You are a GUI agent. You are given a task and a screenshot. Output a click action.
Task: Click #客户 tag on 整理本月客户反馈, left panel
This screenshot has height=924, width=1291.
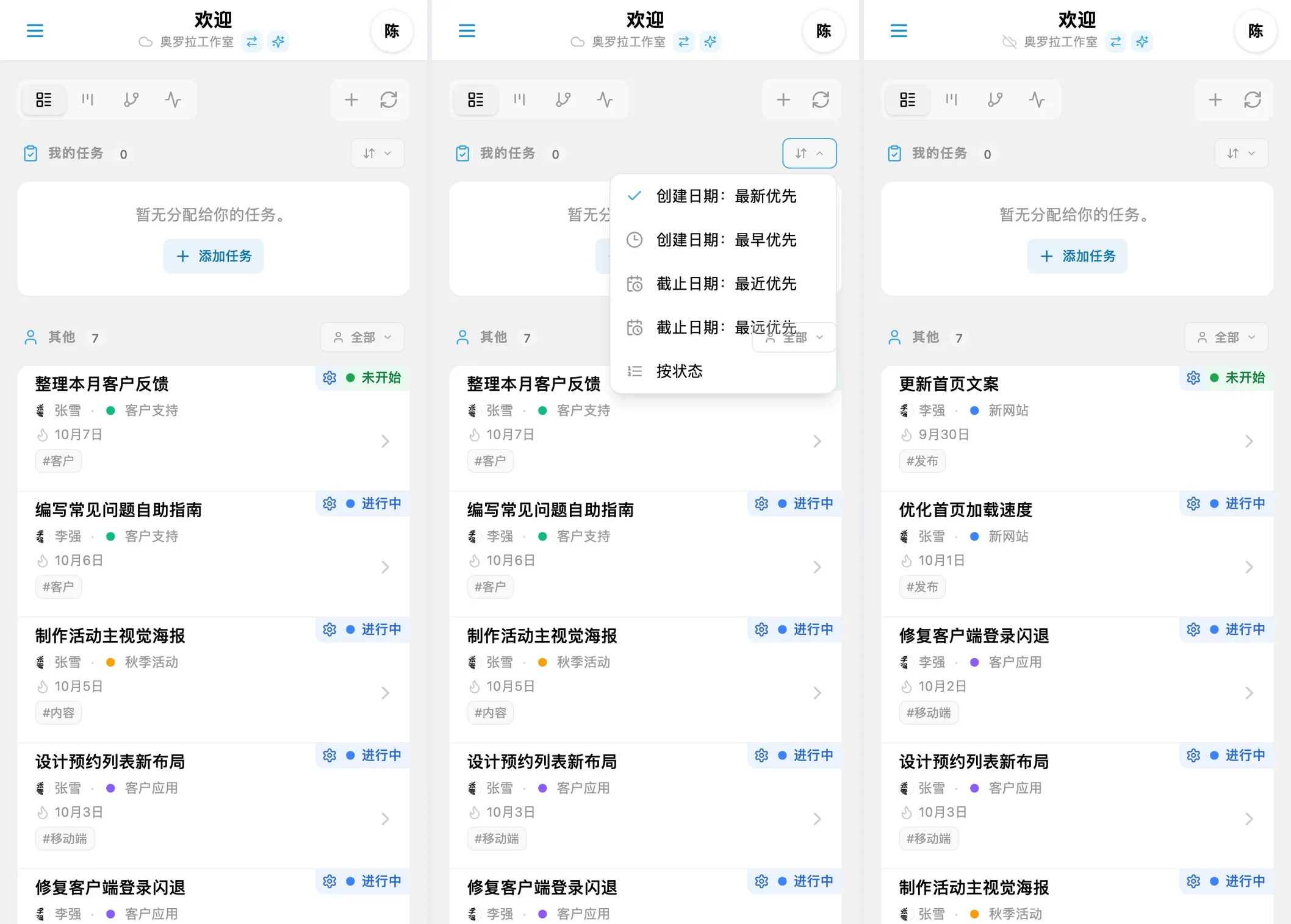coord(59,461)
